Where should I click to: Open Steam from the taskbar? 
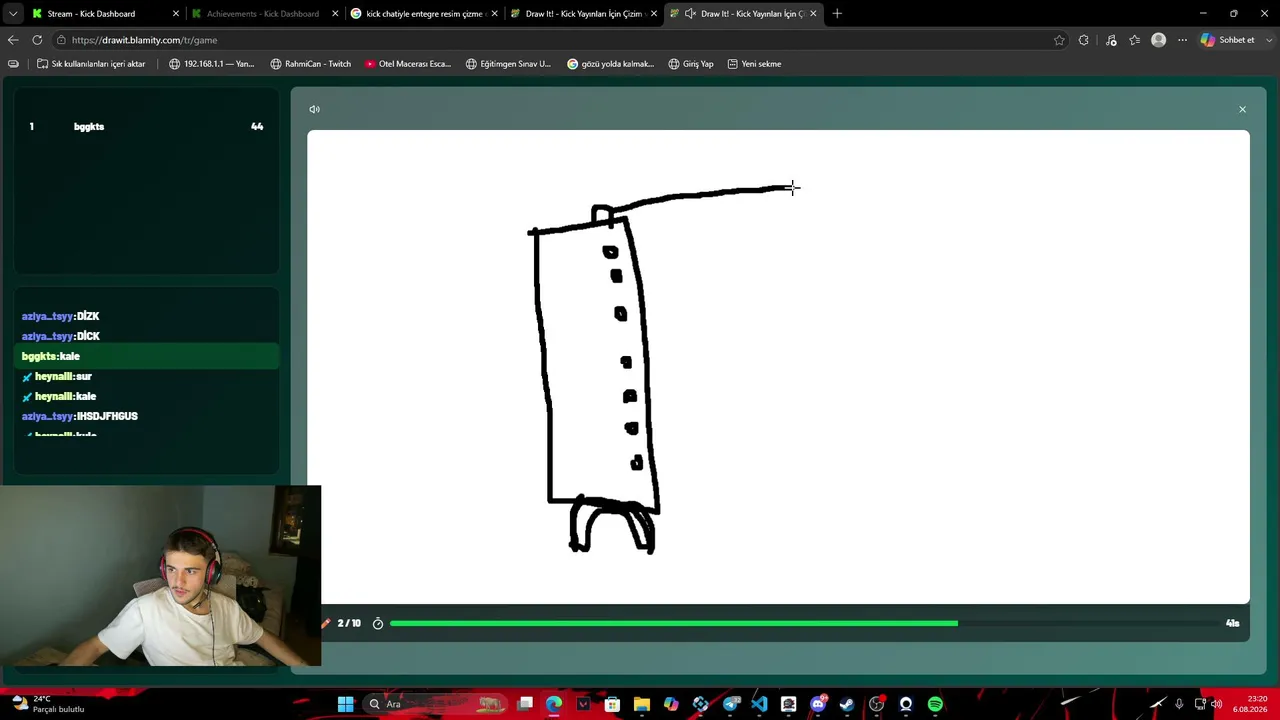pos(847,704)
